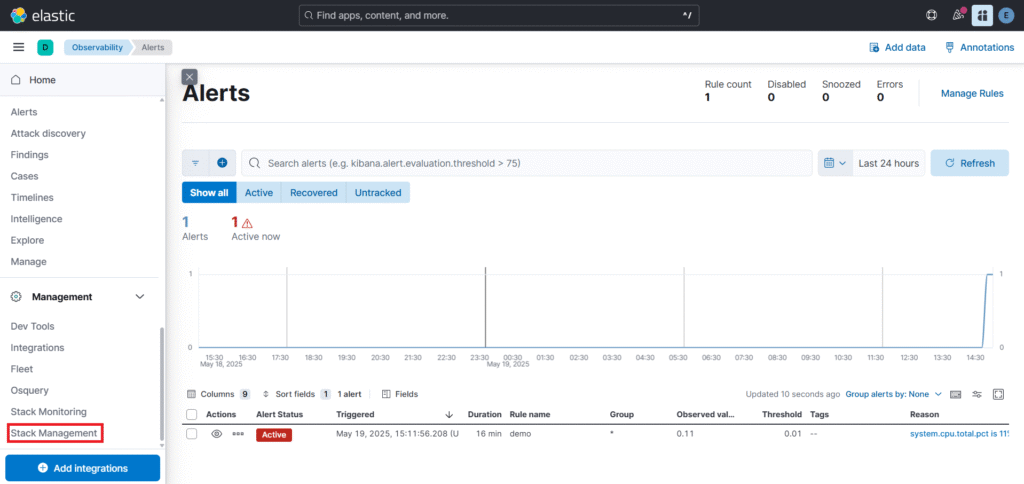
Task: Open Home in sidebar
Action: click(42, 80)
